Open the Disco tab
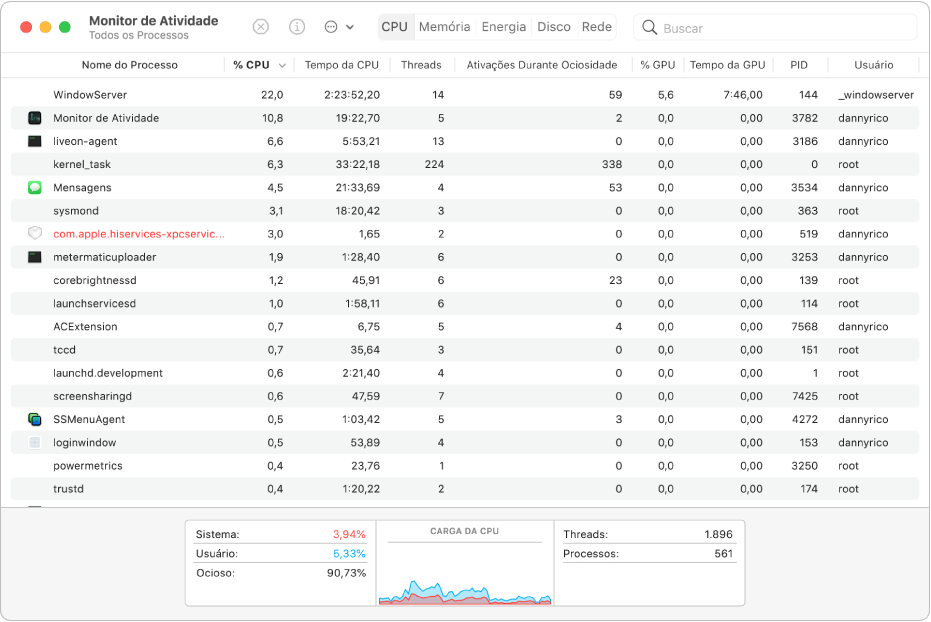Image resolution: width=931 pixels, height=622 pixels. pyautogui.click(x=554, y=27)
